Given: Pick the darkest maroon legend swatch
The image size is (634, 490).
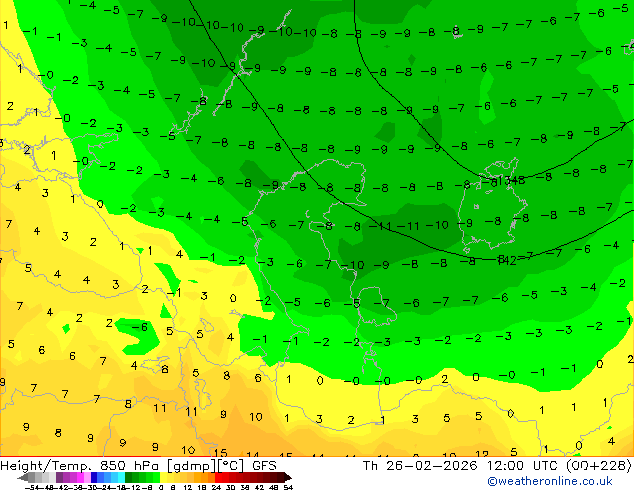Looking at the screenshot, I should pos(280,477).
